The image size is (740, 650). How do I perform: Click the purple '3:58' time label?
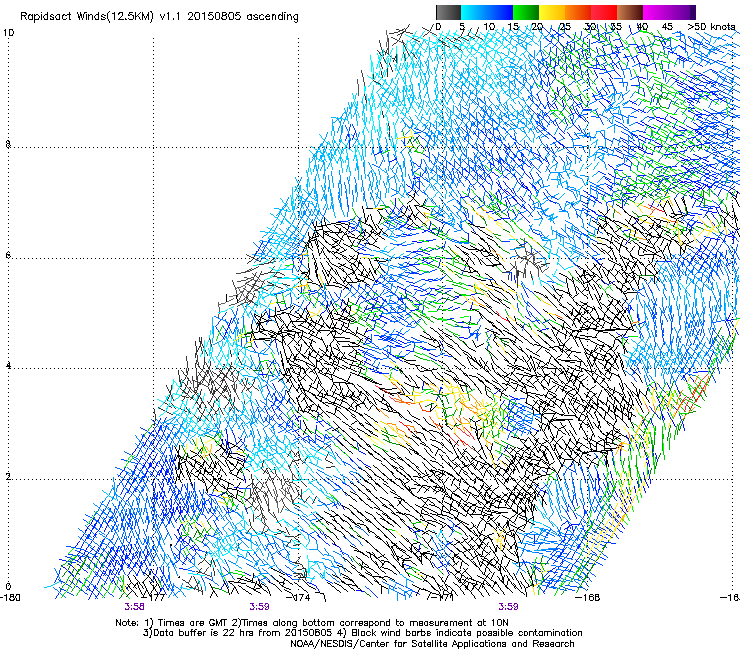(x=135, y=607)
